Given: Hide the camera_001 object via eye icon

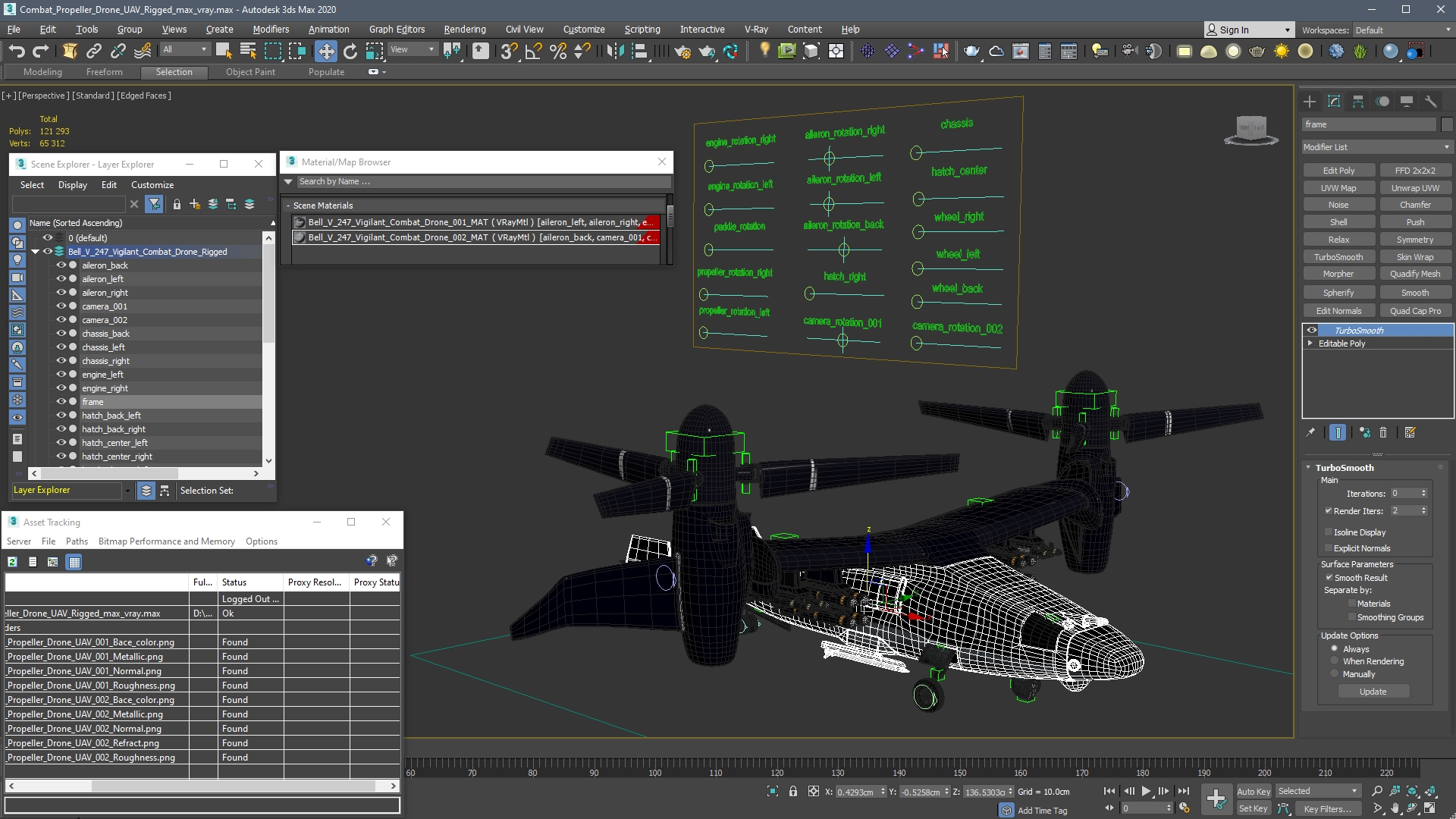Looking at the screenshot, I should click(x=61, y=306).
